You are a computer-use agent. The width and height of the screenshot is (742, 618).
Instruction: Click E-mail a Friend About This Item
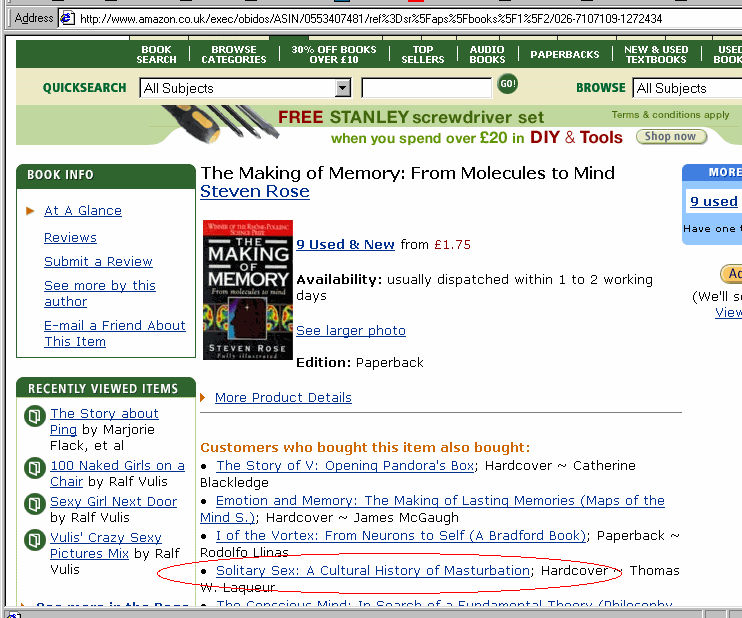coord(115,333)
